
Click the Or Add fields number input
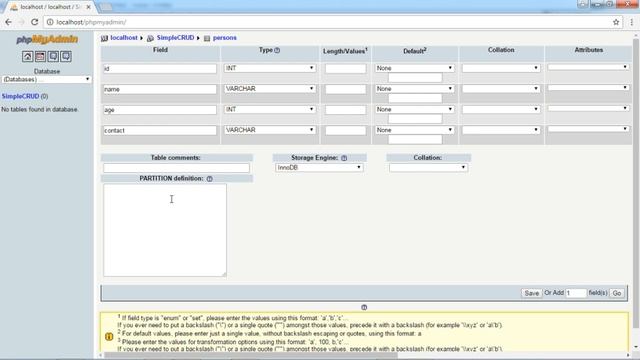coord(576,293)
